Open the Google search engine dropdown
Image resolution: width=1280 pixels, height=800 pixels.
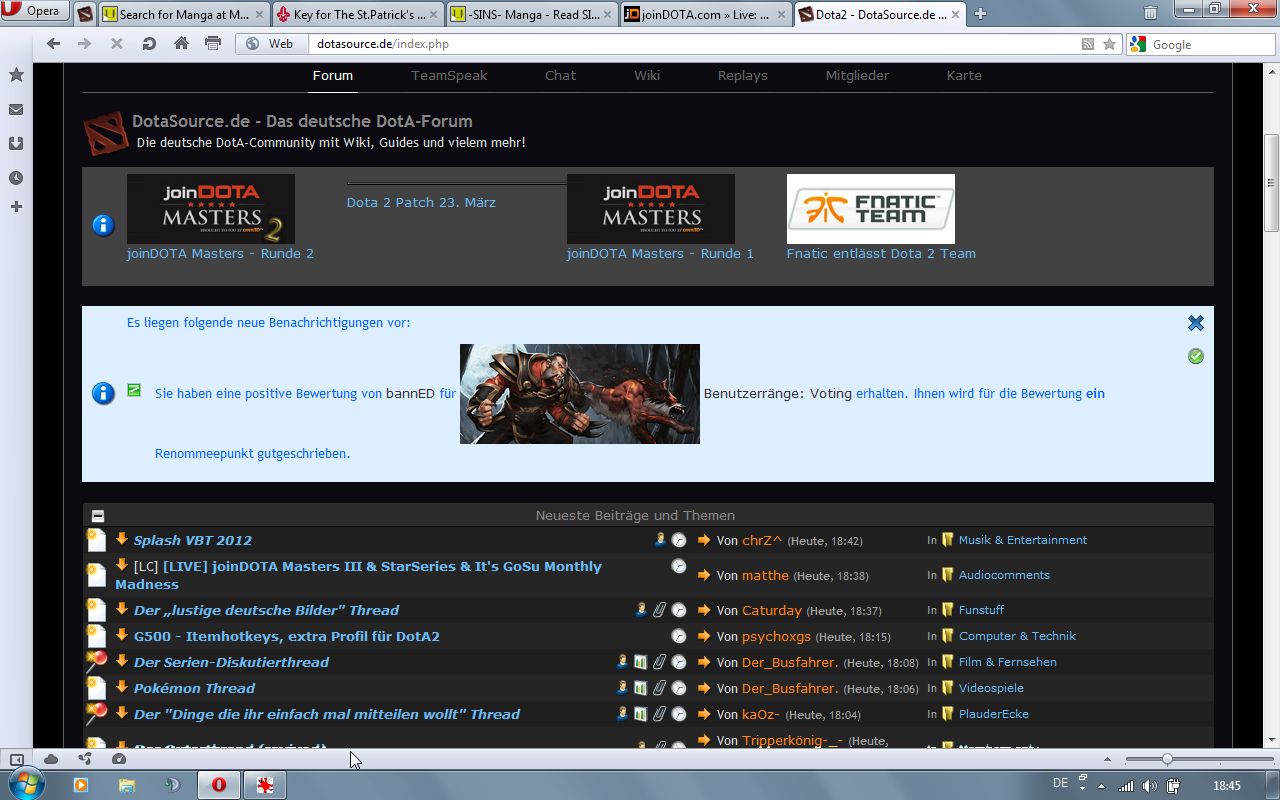1138,44
